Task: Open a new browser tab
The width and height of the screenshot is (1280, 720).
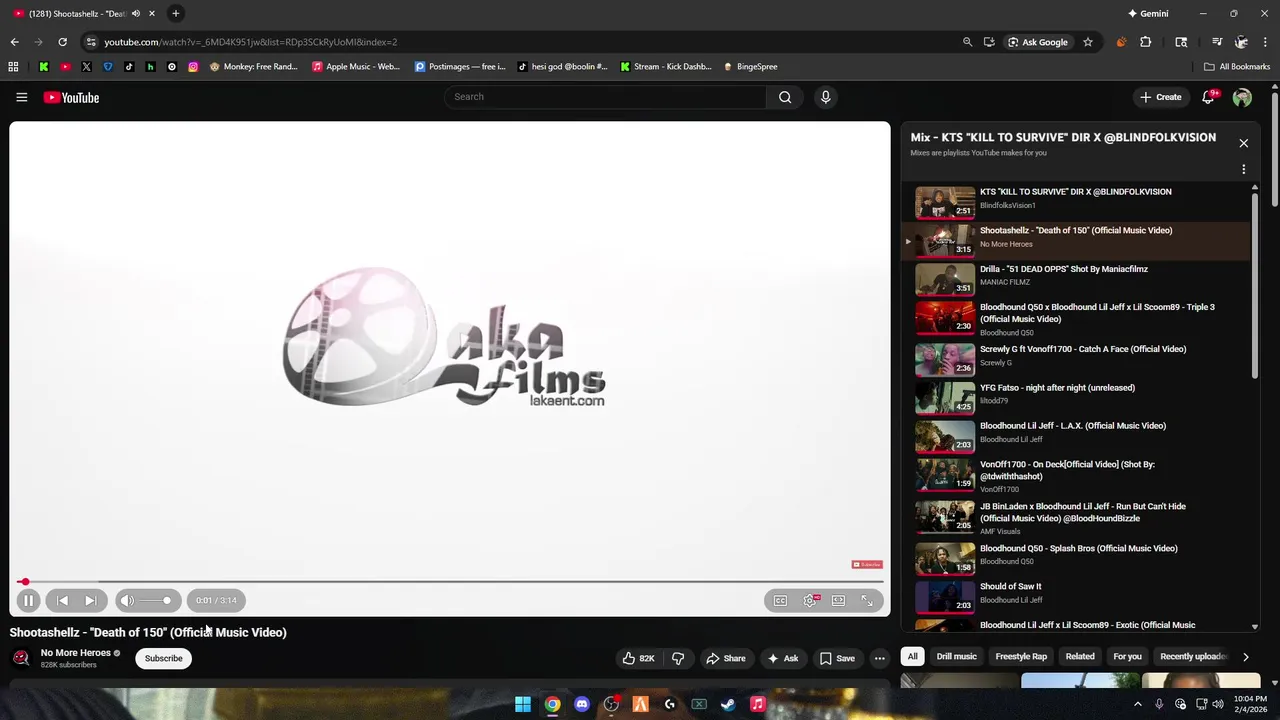Action: tap(175, 13)
